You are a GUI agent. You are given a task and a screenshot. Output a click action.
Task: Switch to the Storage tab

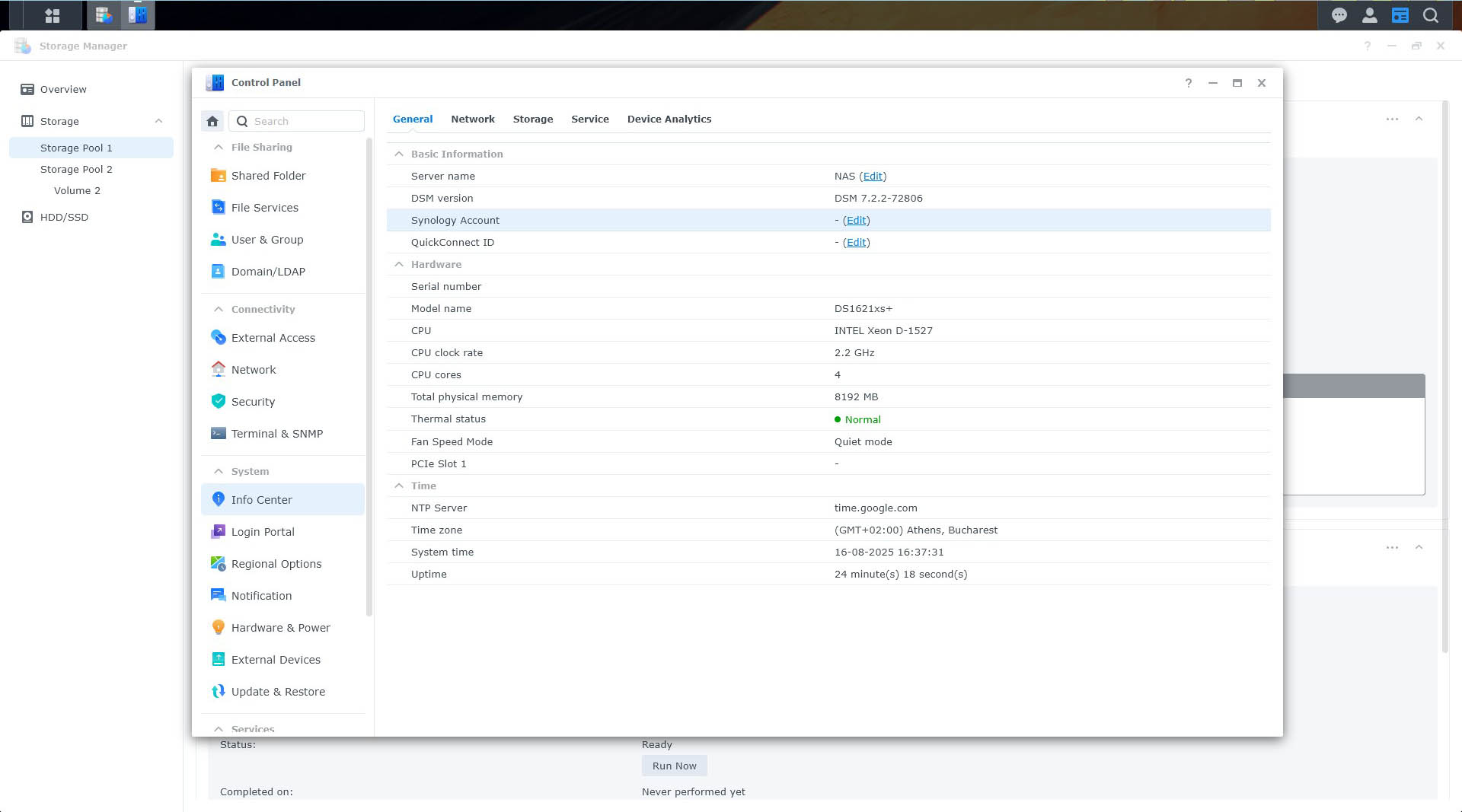[x=533, y=119]
